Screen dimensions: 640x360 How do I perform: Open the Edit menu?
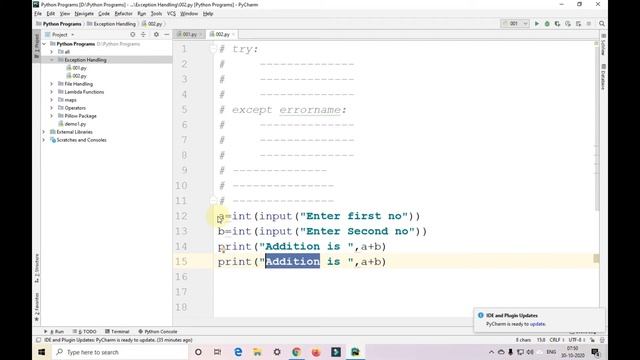point(51,13)
